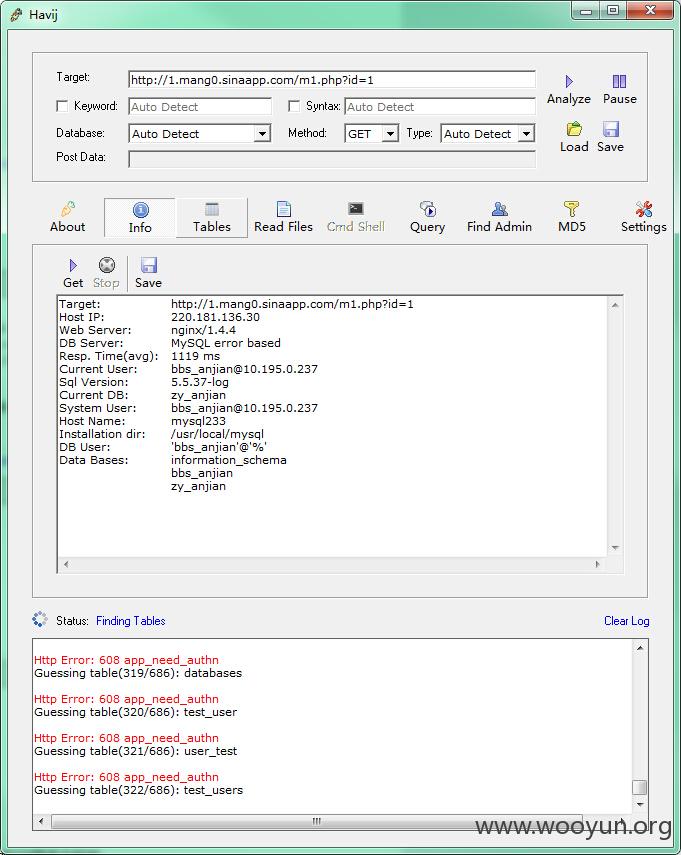The width and height of the screenshot is (681, 855).
Task: Click Get to fetch info
Action: [73, 273]
